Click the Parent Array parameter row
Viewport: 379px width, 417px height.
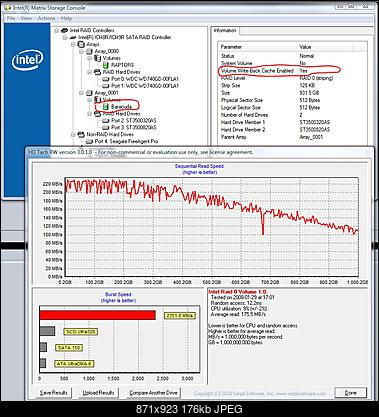[x=293, y=137]
